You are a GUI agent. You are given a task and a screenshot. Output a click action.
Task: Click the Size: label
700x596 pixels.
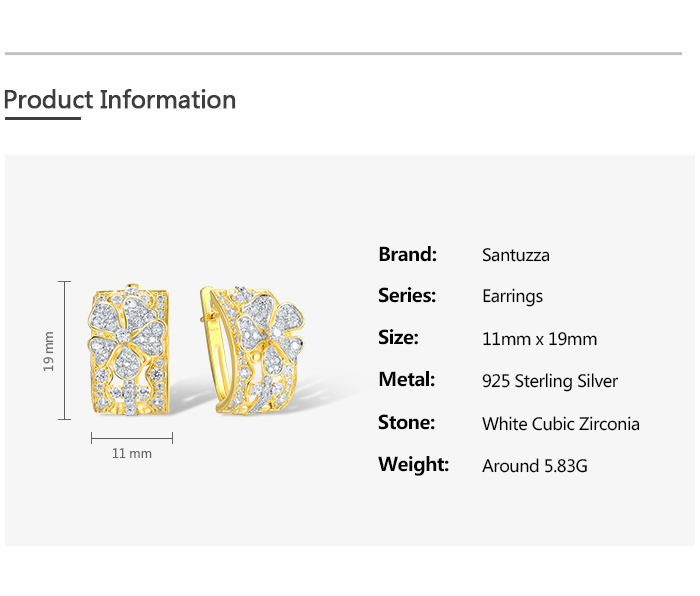tap(398, 337)
